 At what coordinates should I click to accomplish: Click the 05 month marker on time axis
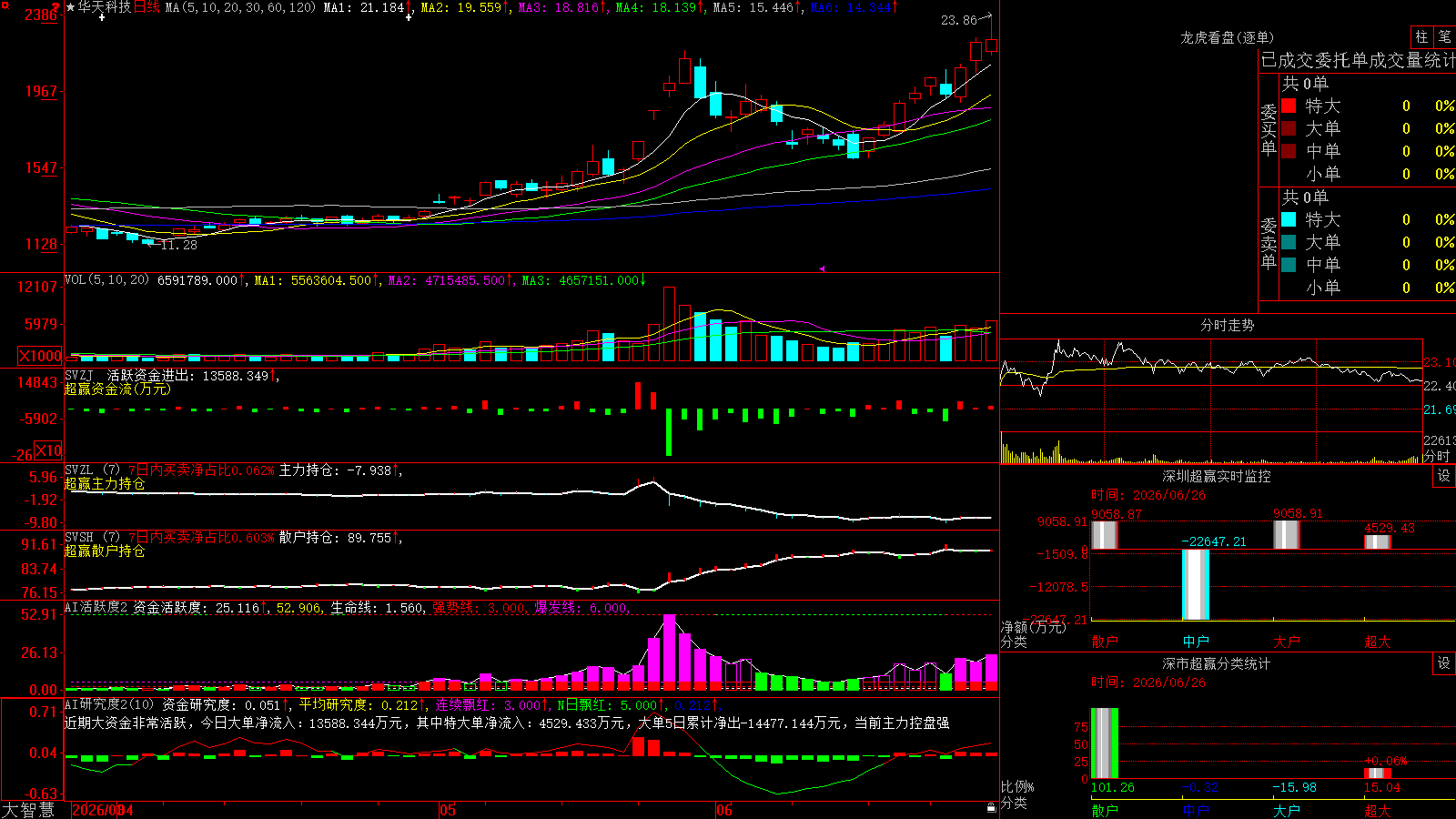pyautogui.click(x=447, y=810)
